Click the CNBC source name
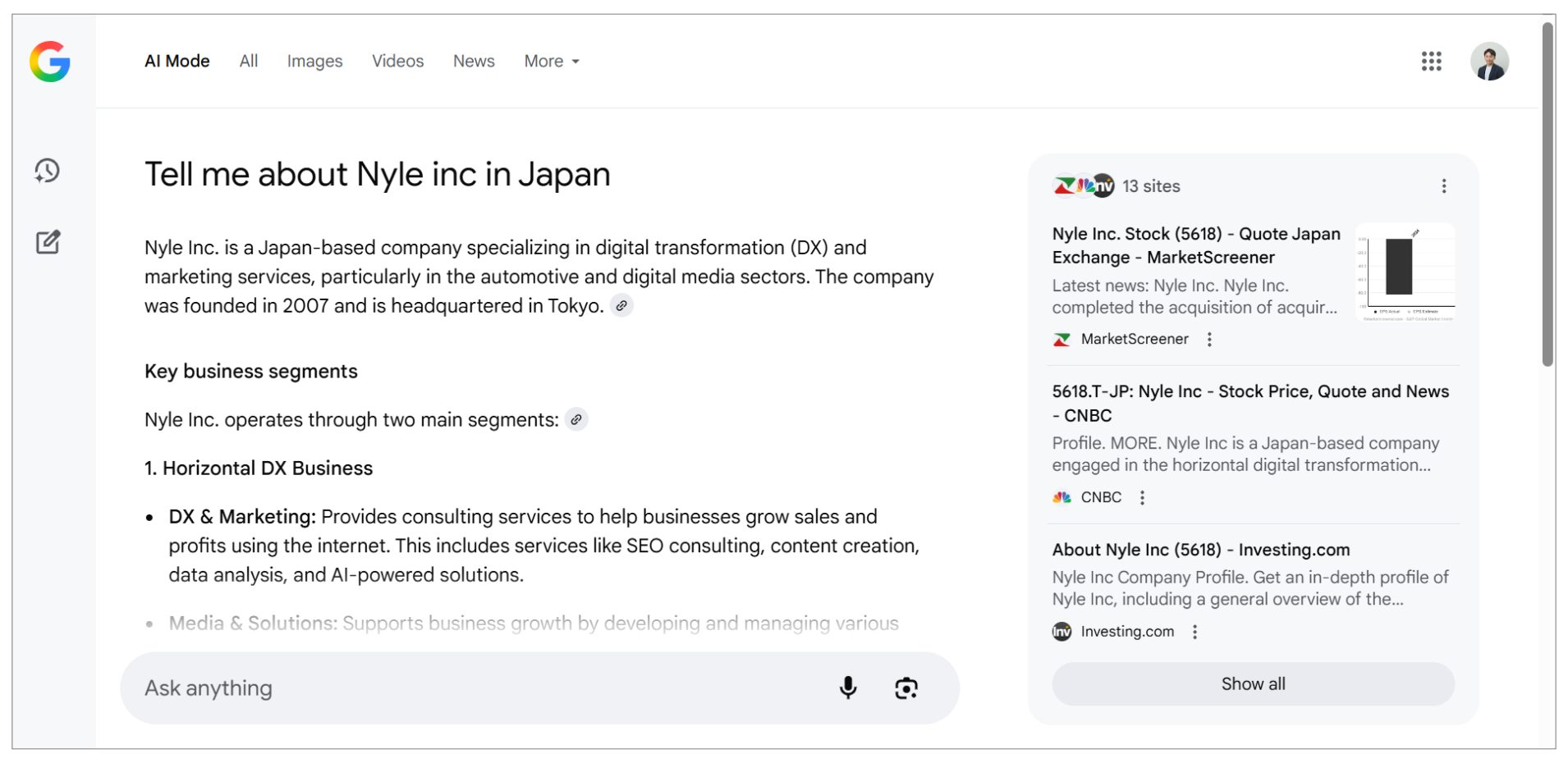1568x763 pixels. pos(1101,498)
